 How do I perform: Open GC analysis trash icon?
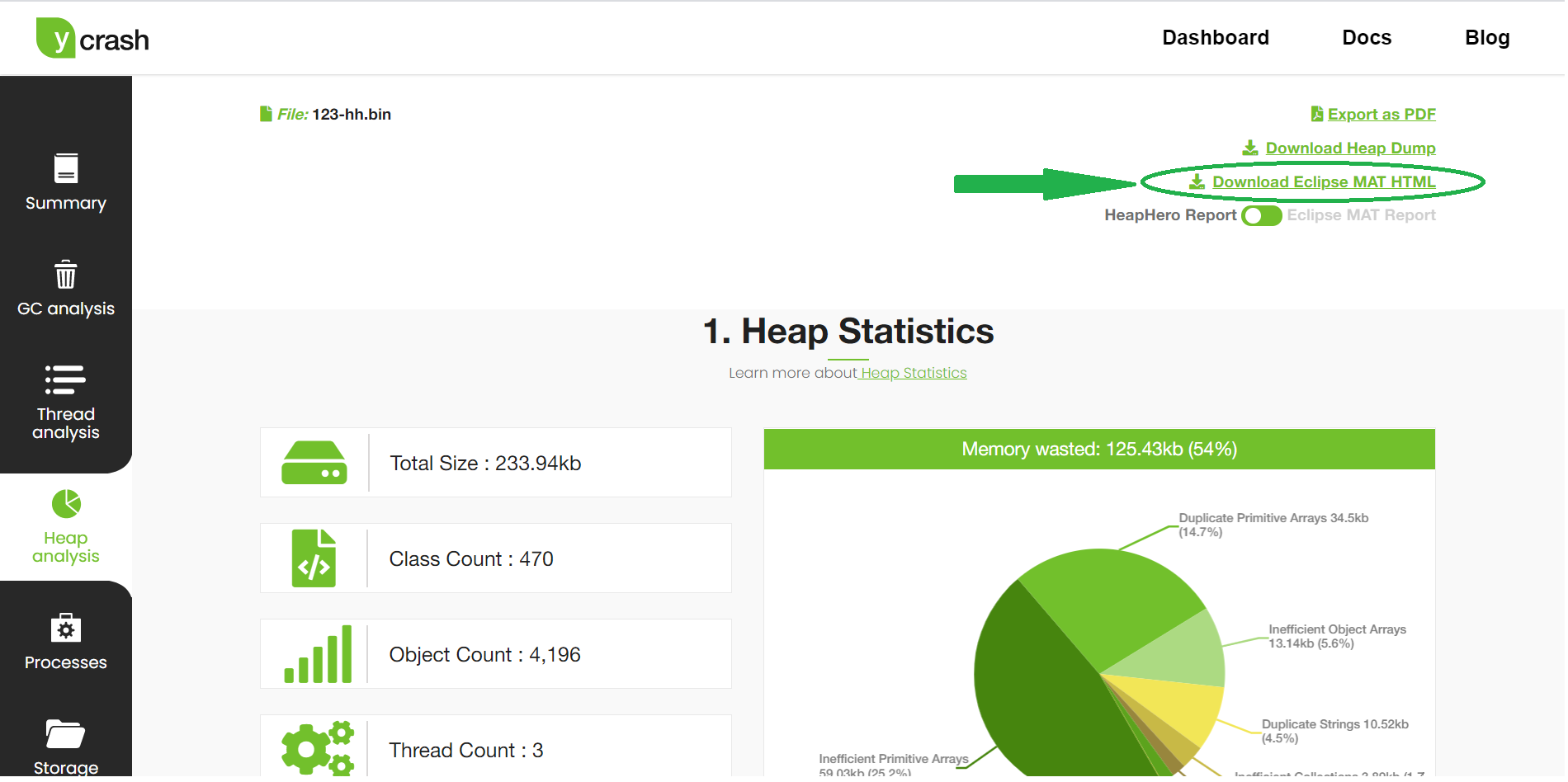click(66, 276)
